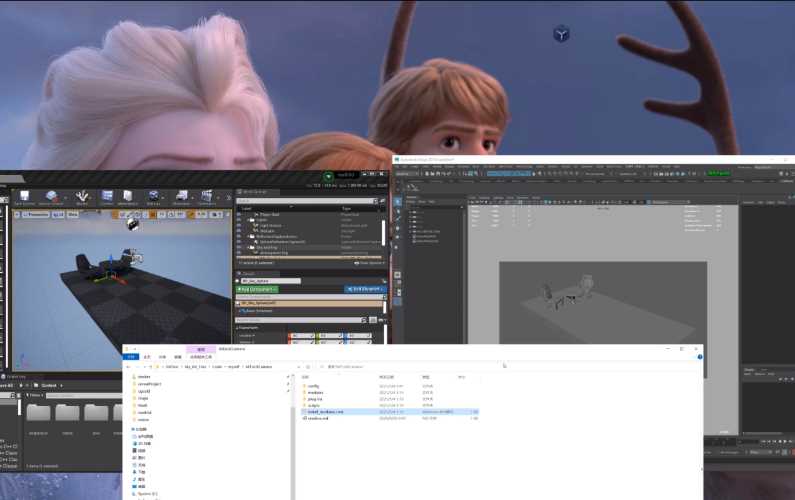This screenshot has height=500, width=795.
Task: Open the Show menu in the Unreal viewport
Action: pyautogui.click(x=73, y=215)
